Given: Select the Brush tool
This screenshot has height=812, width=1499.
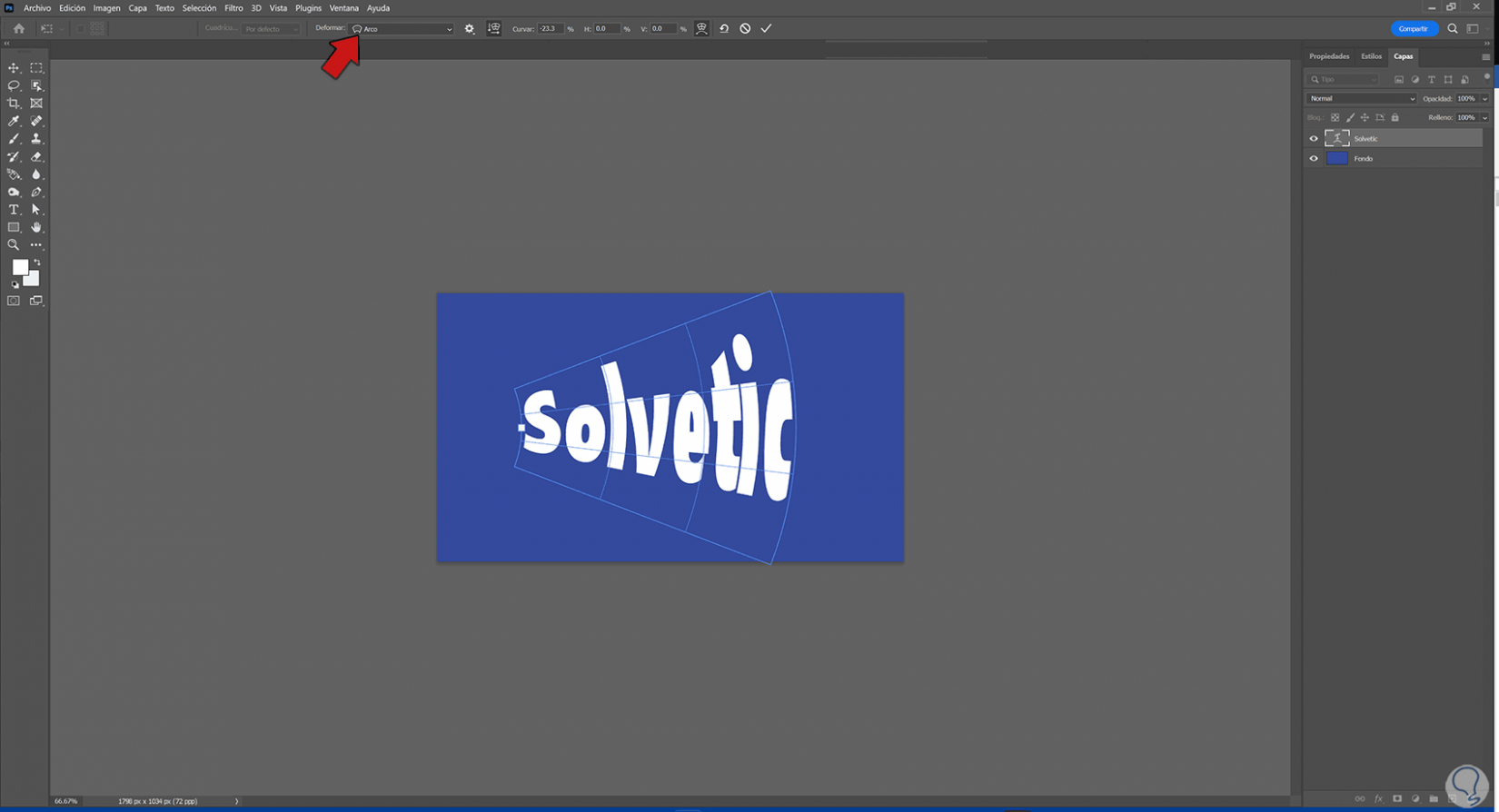Looking at the screenshot, I should point(14,139).
